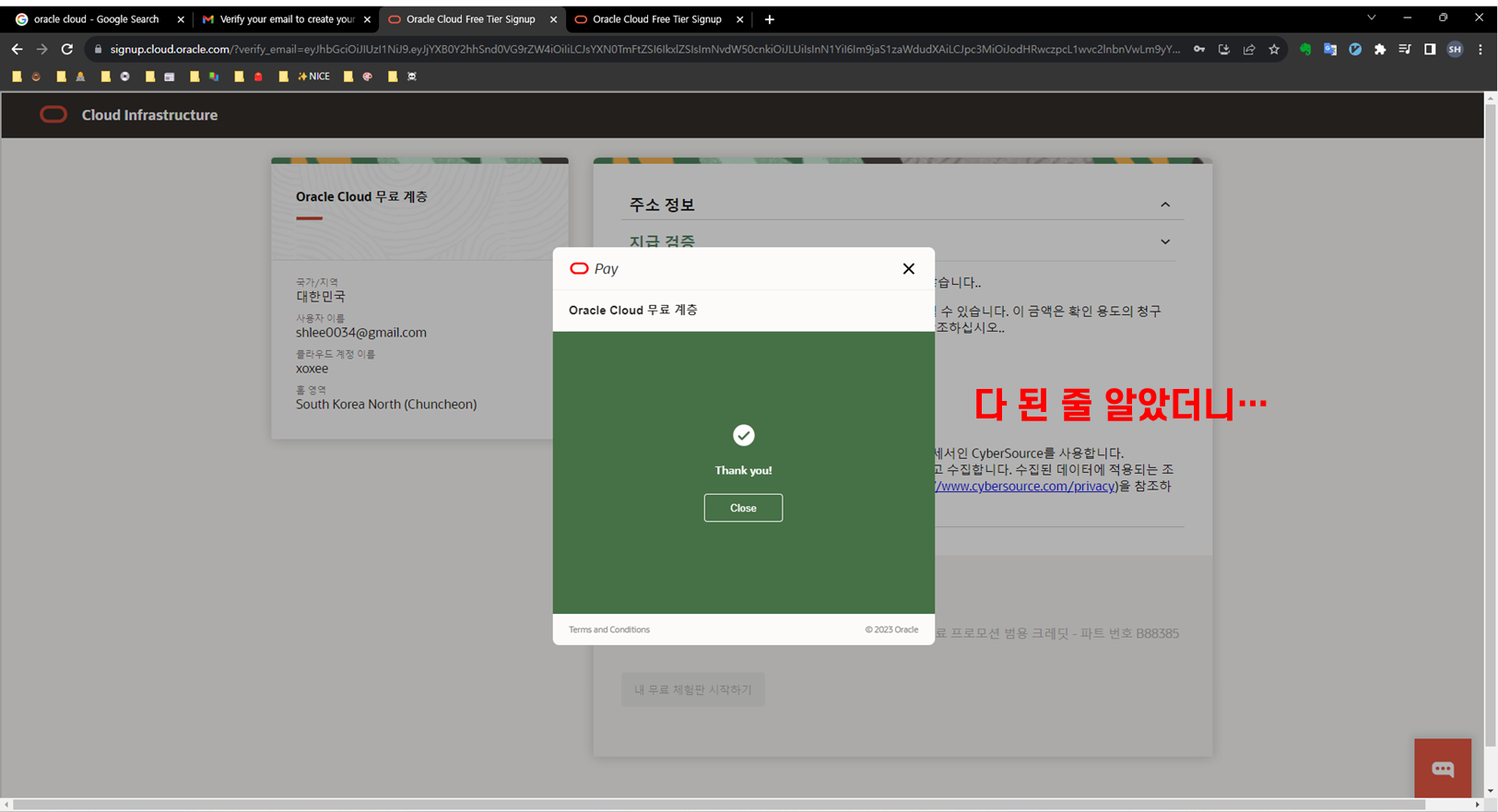The width and height of the screenshot is (1498, 812).
Task: Close the Verify your email Gmail tab
Action: coord(367,19)
